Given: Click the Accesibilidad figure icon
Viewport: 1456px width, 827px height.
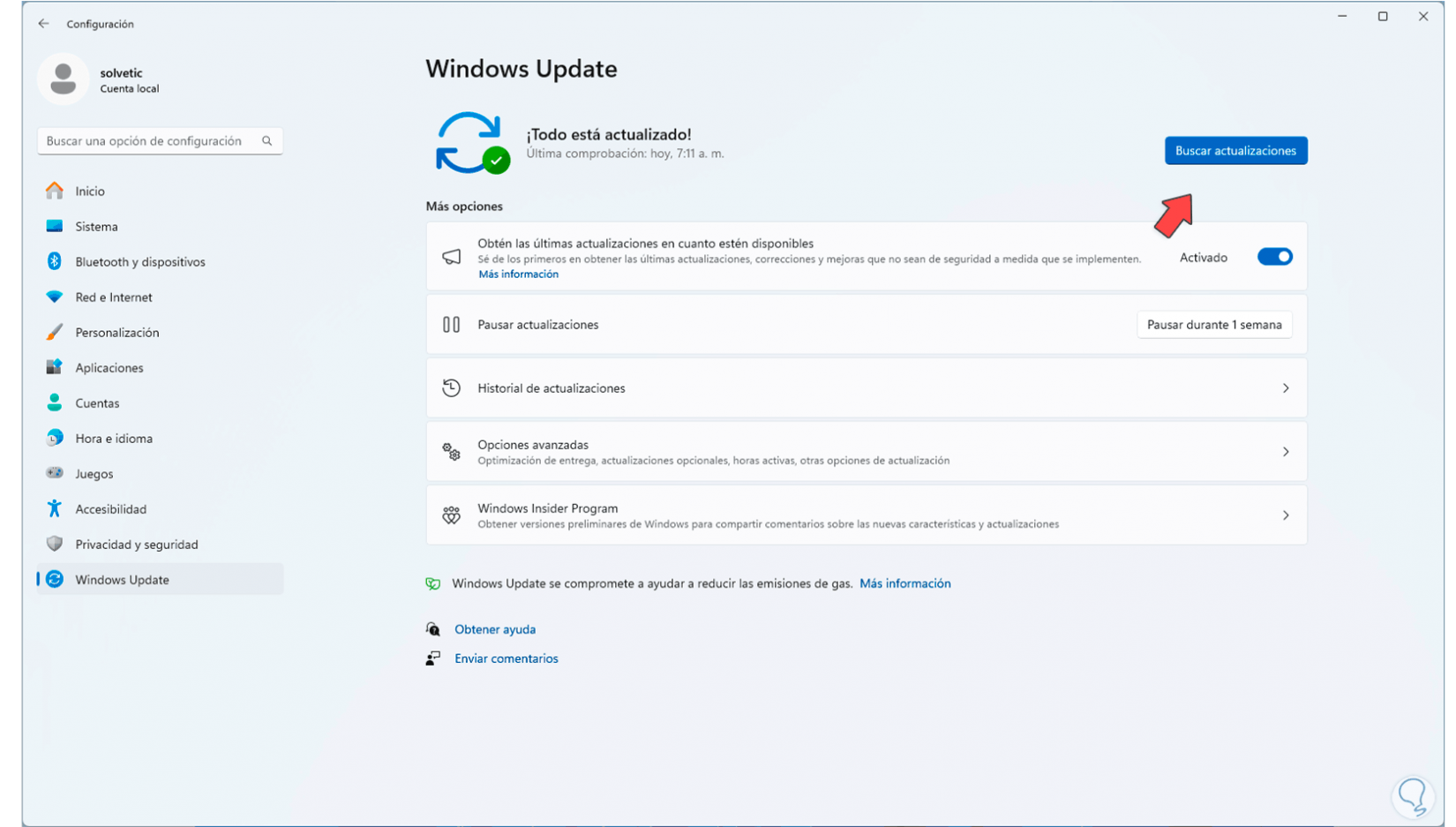Looking at the screenshot, I should coord(55,508).
